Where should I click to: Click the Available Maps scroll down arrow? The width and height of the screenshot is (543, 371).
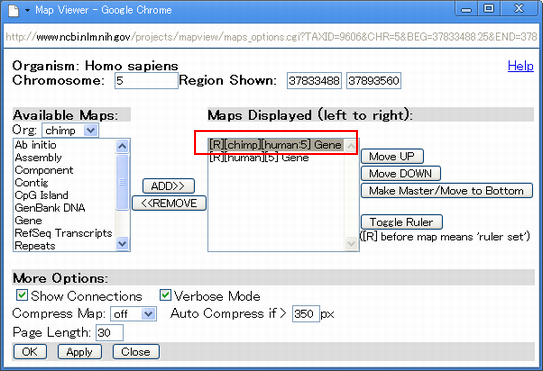[x=122, y=244]
